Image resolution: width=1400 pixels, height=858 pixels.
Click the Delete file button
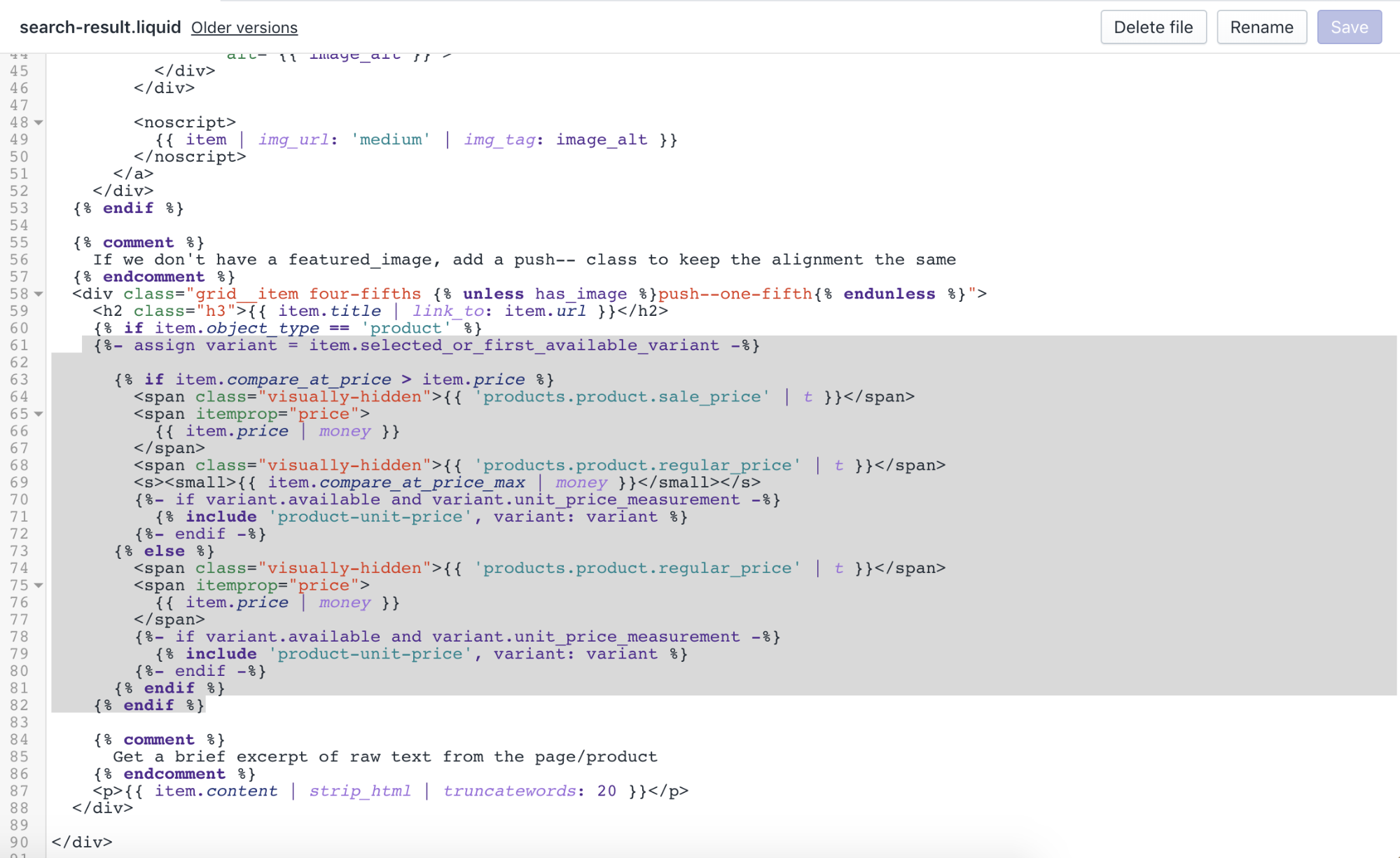pos(1151,27)
